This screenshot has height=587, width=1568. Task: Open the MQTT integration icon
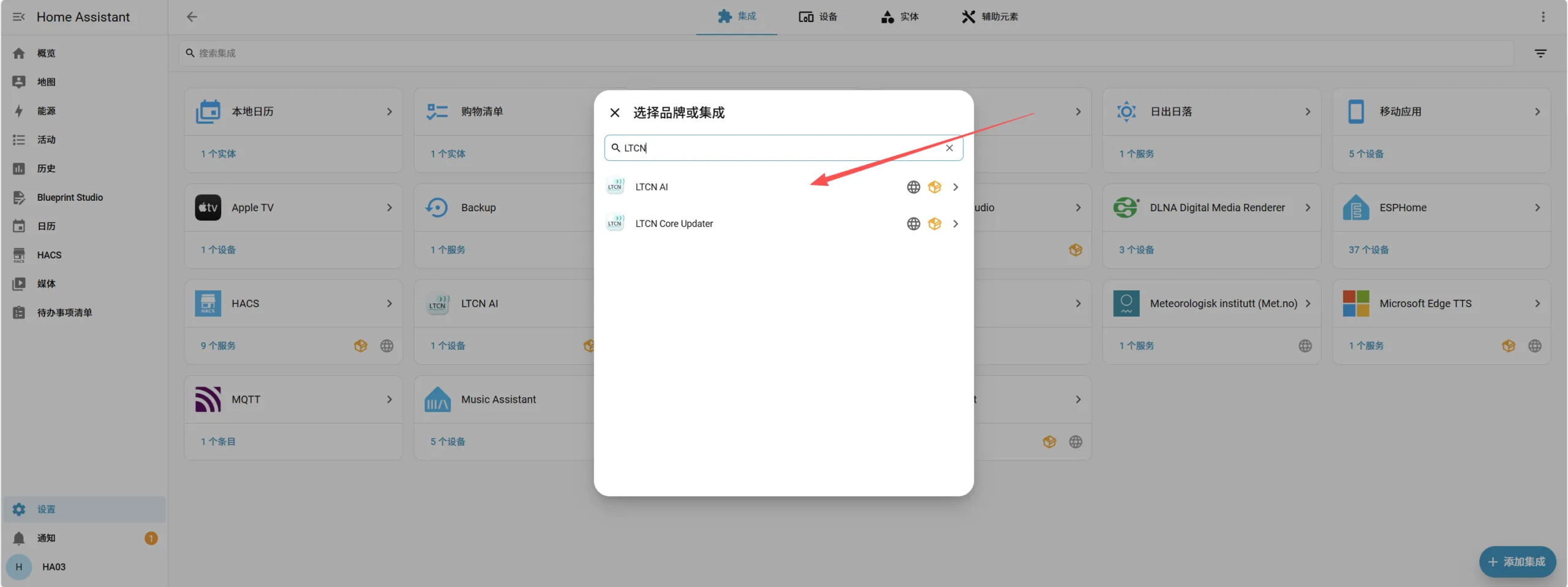point(208,399)
